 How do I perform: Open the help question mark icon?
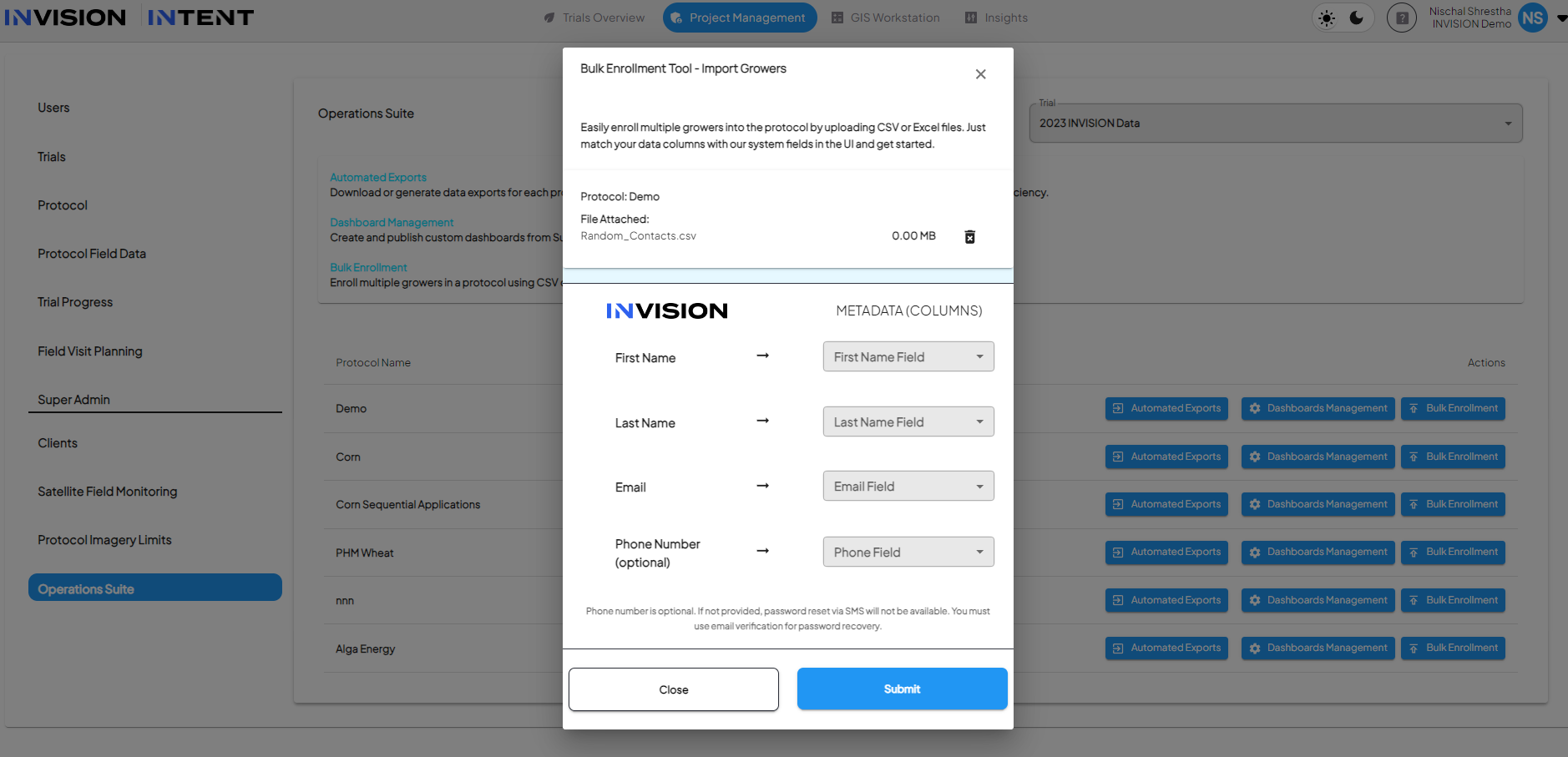(1402, 18)
